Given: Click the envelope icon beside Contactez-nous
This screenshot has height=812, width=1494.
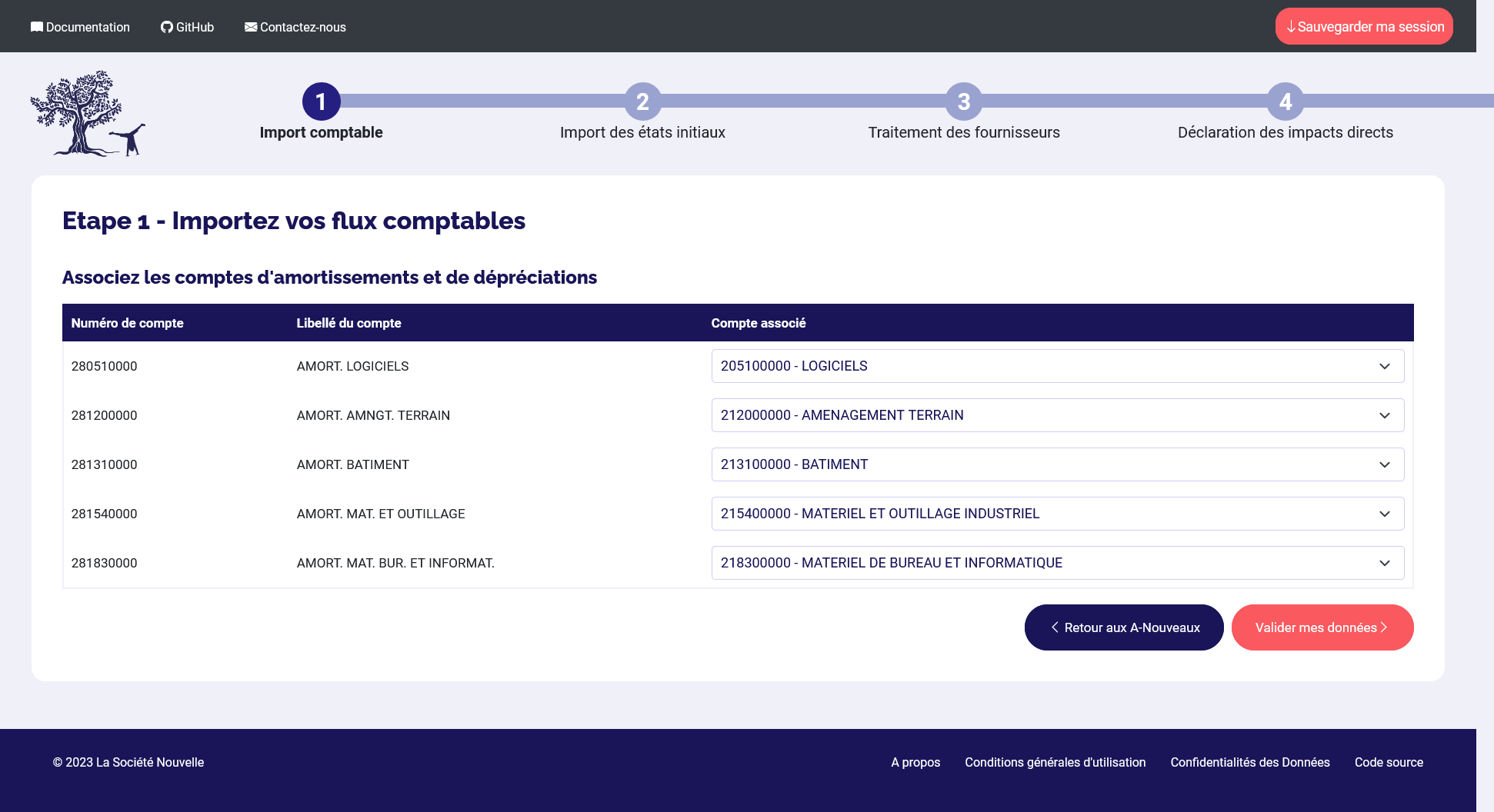Looking at the screenshot, I should coord(251,27).
